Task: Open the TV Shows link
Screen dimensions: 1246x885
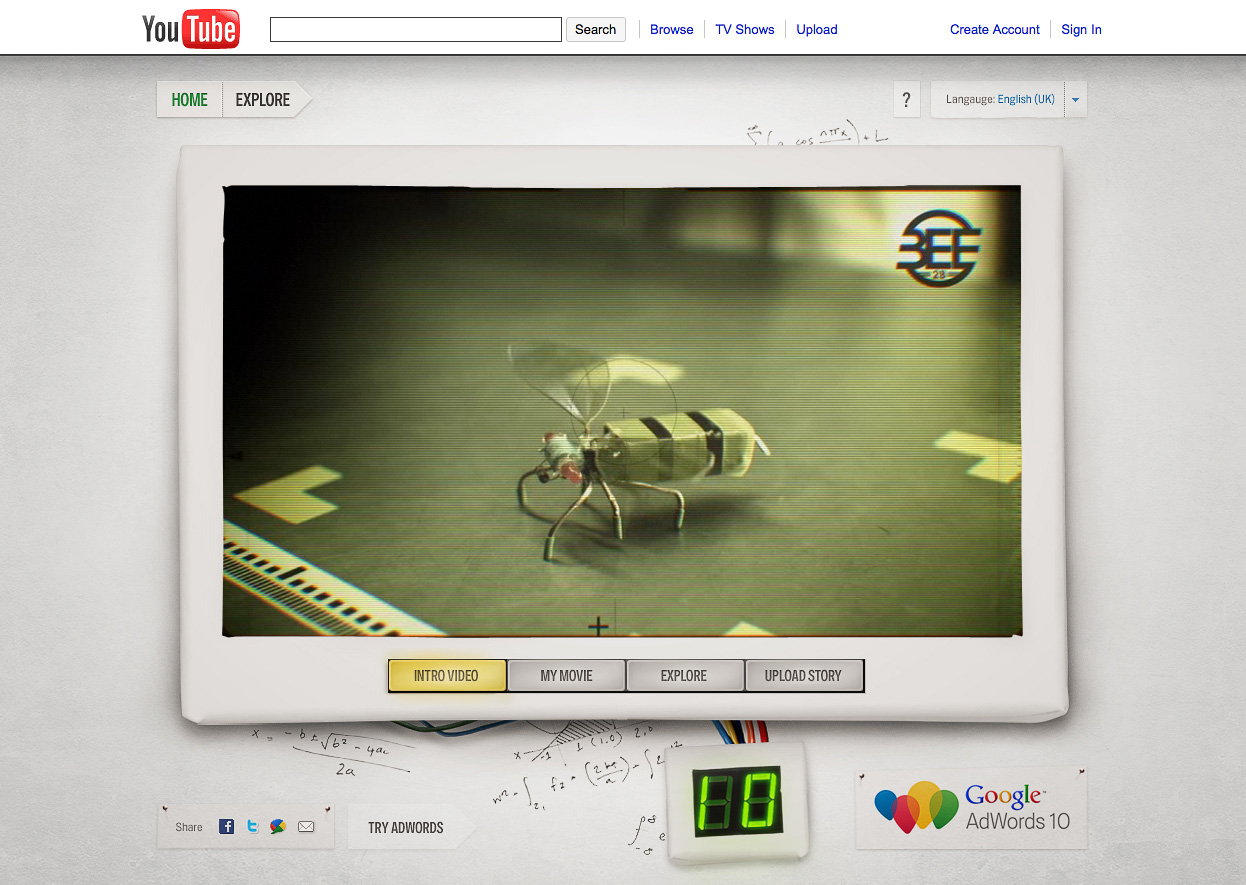Action: 745,29
